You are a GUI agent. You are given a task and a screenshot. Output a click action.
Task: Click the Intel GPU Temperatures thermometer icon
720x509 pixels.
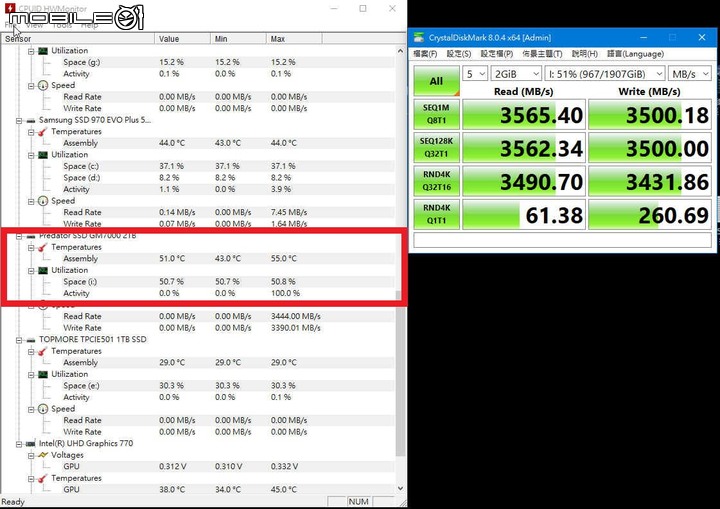click(43, 479)
